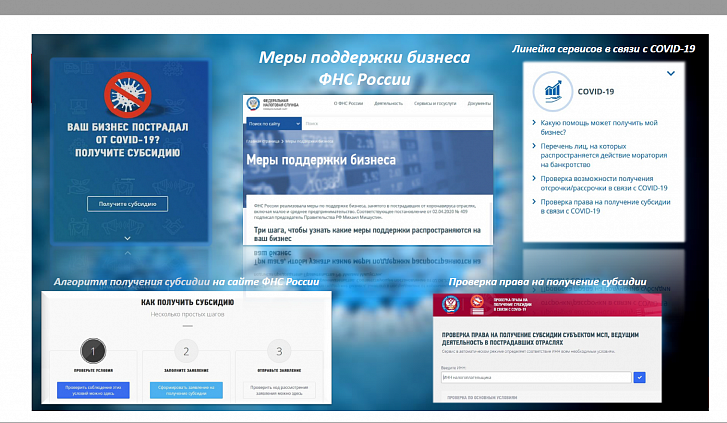Open Поиск по сайту dropdown
This screenshot has height=423, width=727.
[x=274, y=124]
